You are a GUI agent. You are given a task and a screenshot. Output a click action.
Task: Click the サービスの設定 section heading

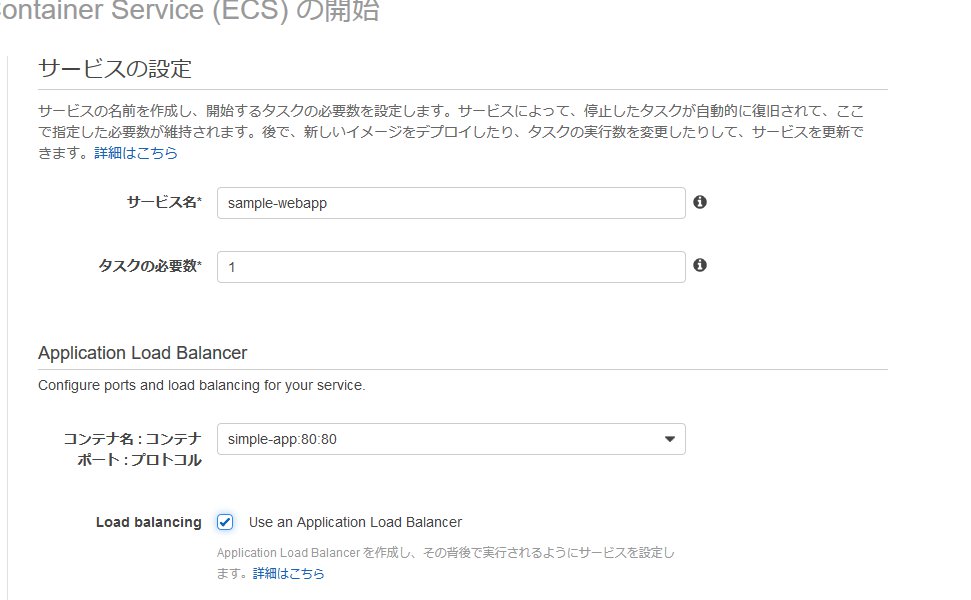pos(114,69)
